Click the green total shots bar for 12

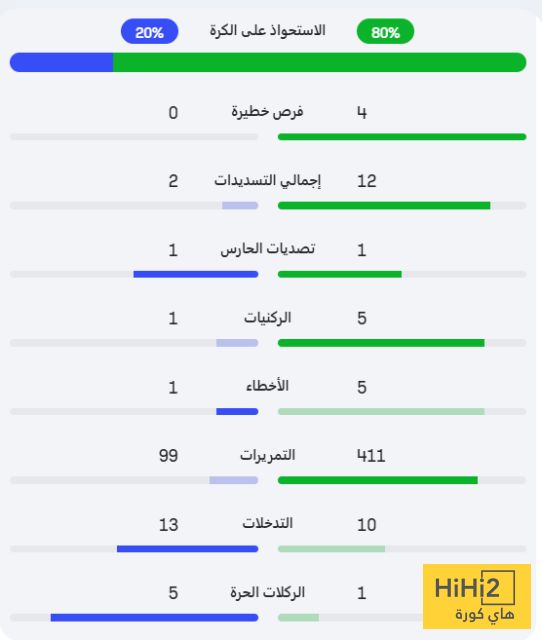point(384,205)
